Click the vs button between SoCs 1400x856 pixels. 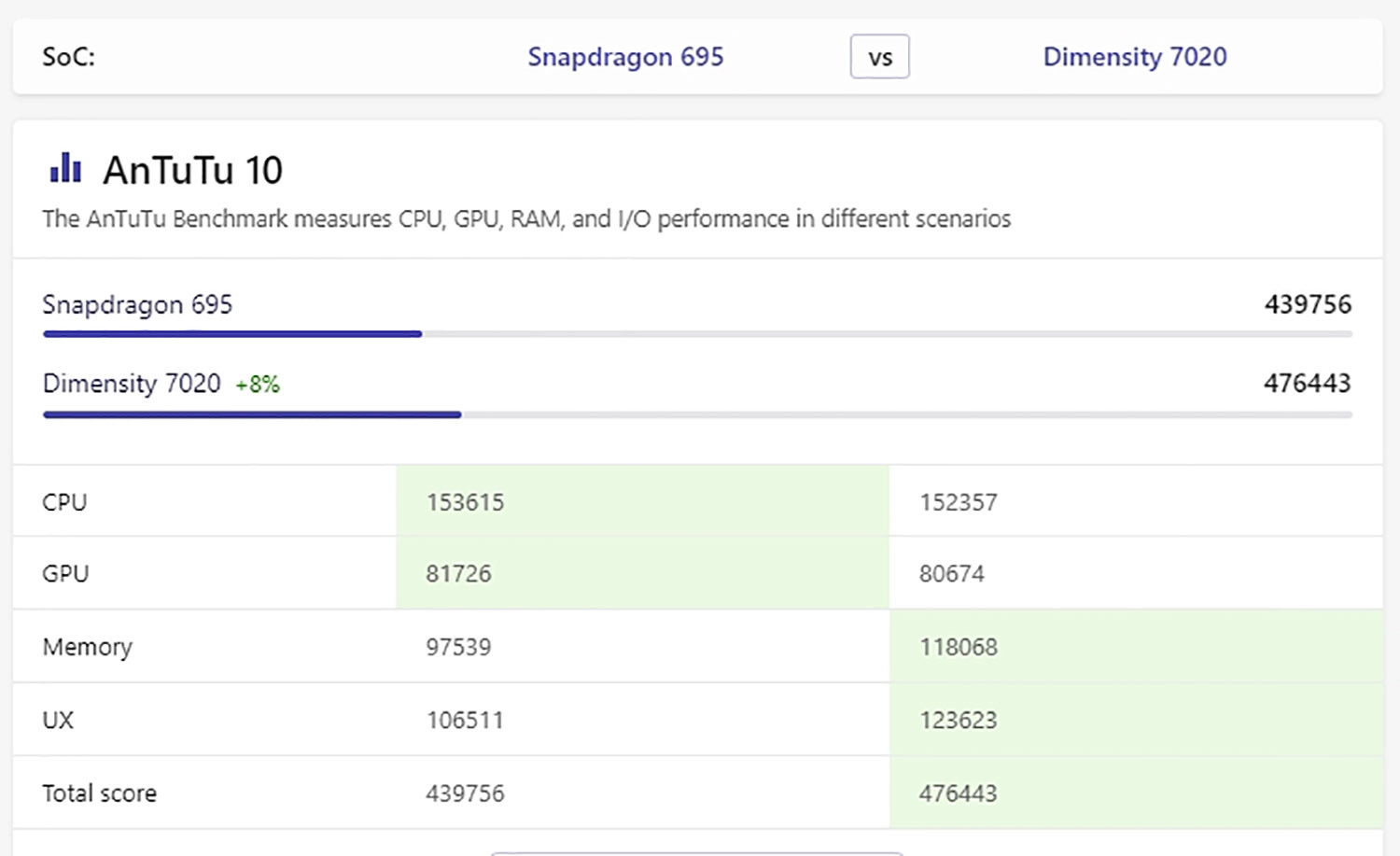point(880,57)
